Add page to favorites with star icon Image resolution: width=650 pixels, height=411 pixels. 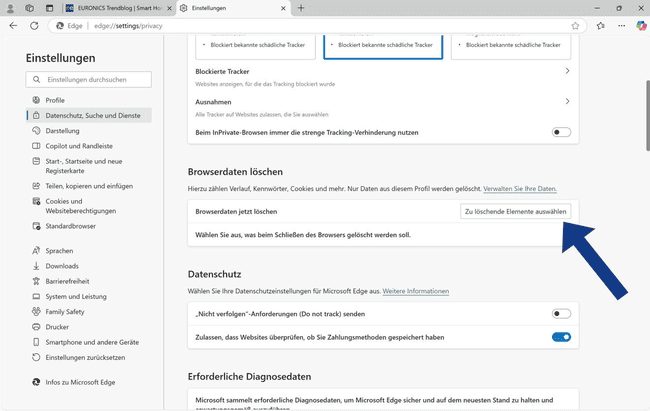point(575,26)
